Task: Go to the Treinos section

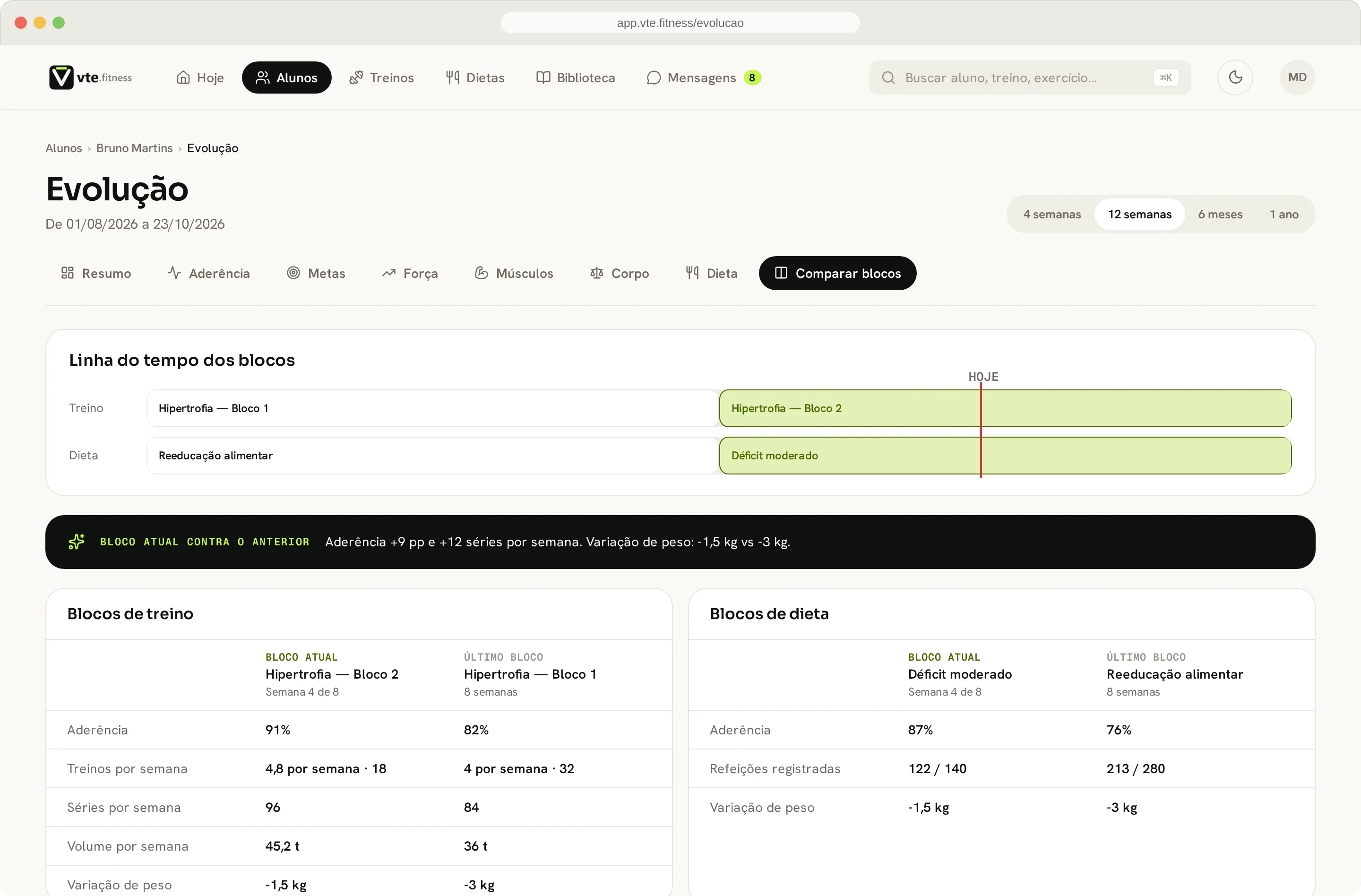Action: (x=381, y=77)
